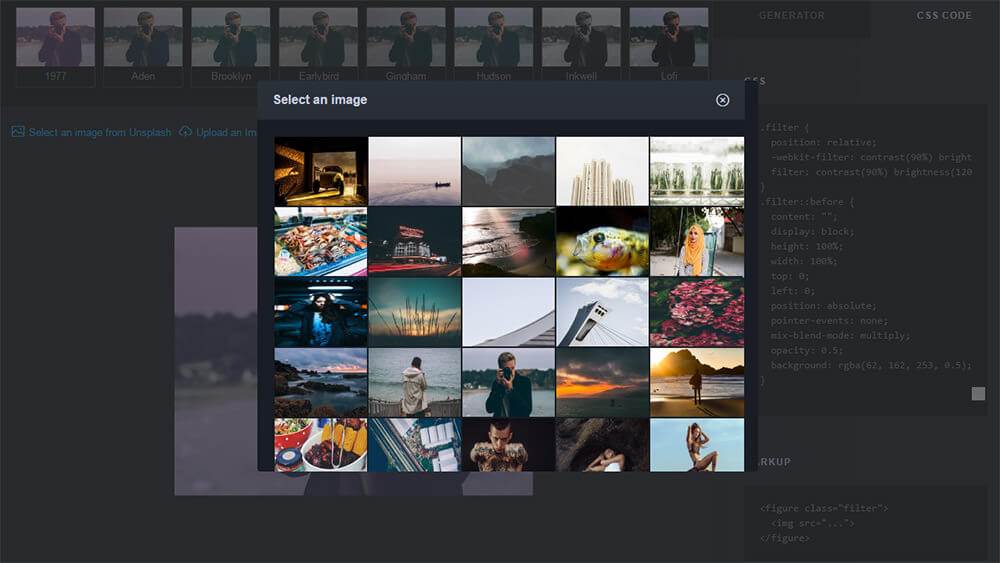
Task: Close the Select an image dialog
Action: [722, 100]
